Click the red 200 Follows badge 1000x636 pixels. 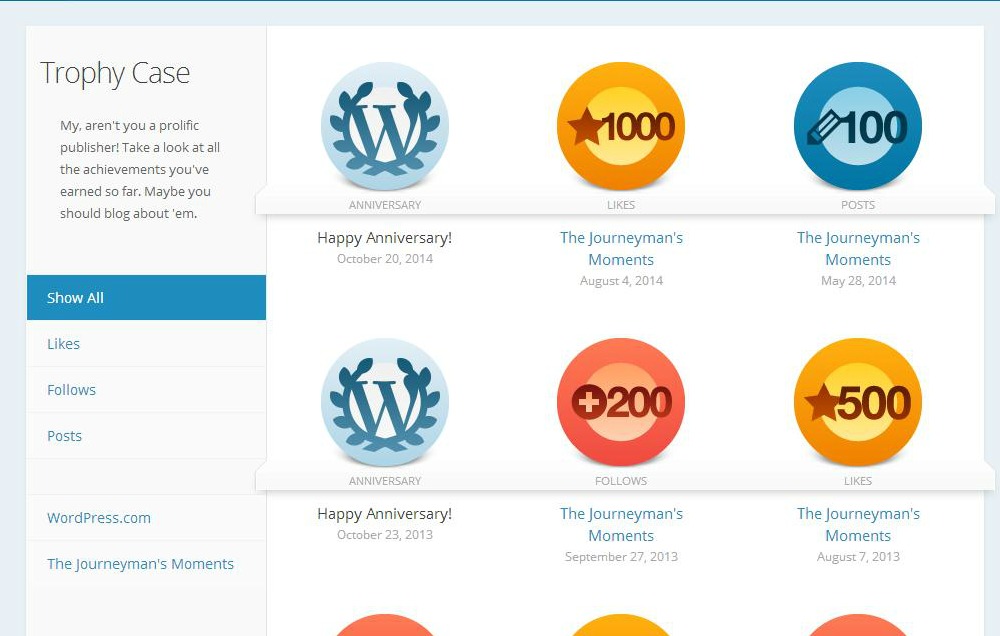click(621, 402)
